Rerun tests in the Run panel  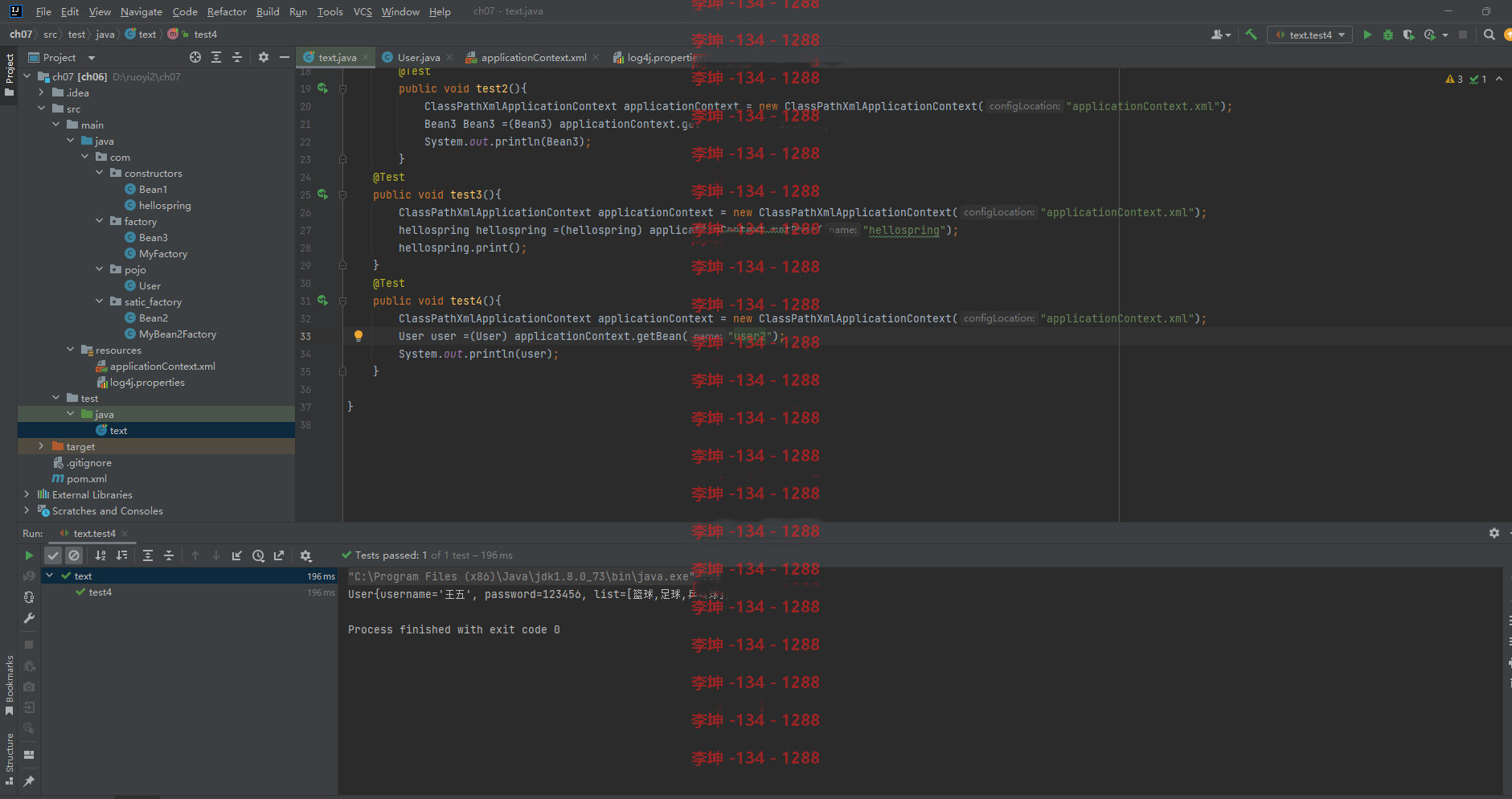(x=29, y=555)
